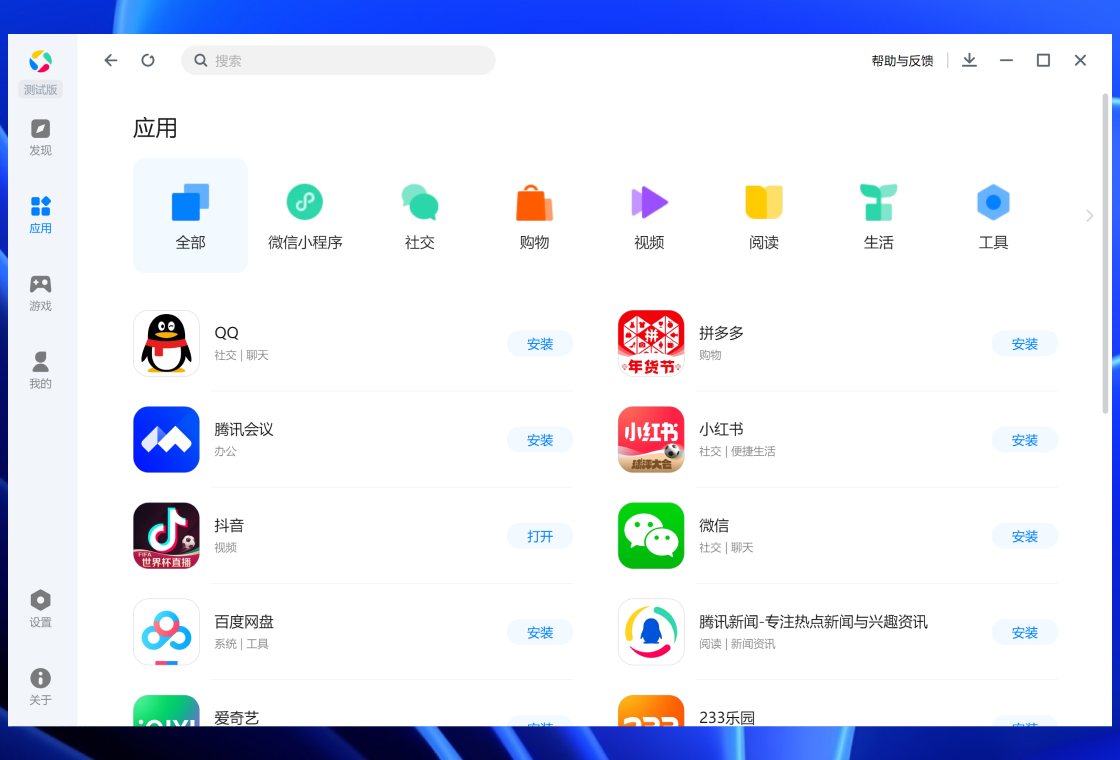Click the QQ penguin app icon

[x=166, y=344]
